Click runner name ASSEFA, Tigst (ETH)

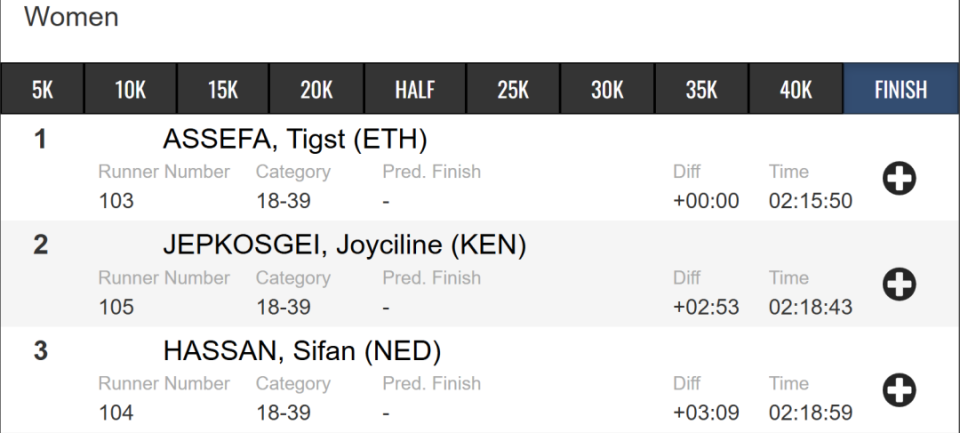[295, 140]
